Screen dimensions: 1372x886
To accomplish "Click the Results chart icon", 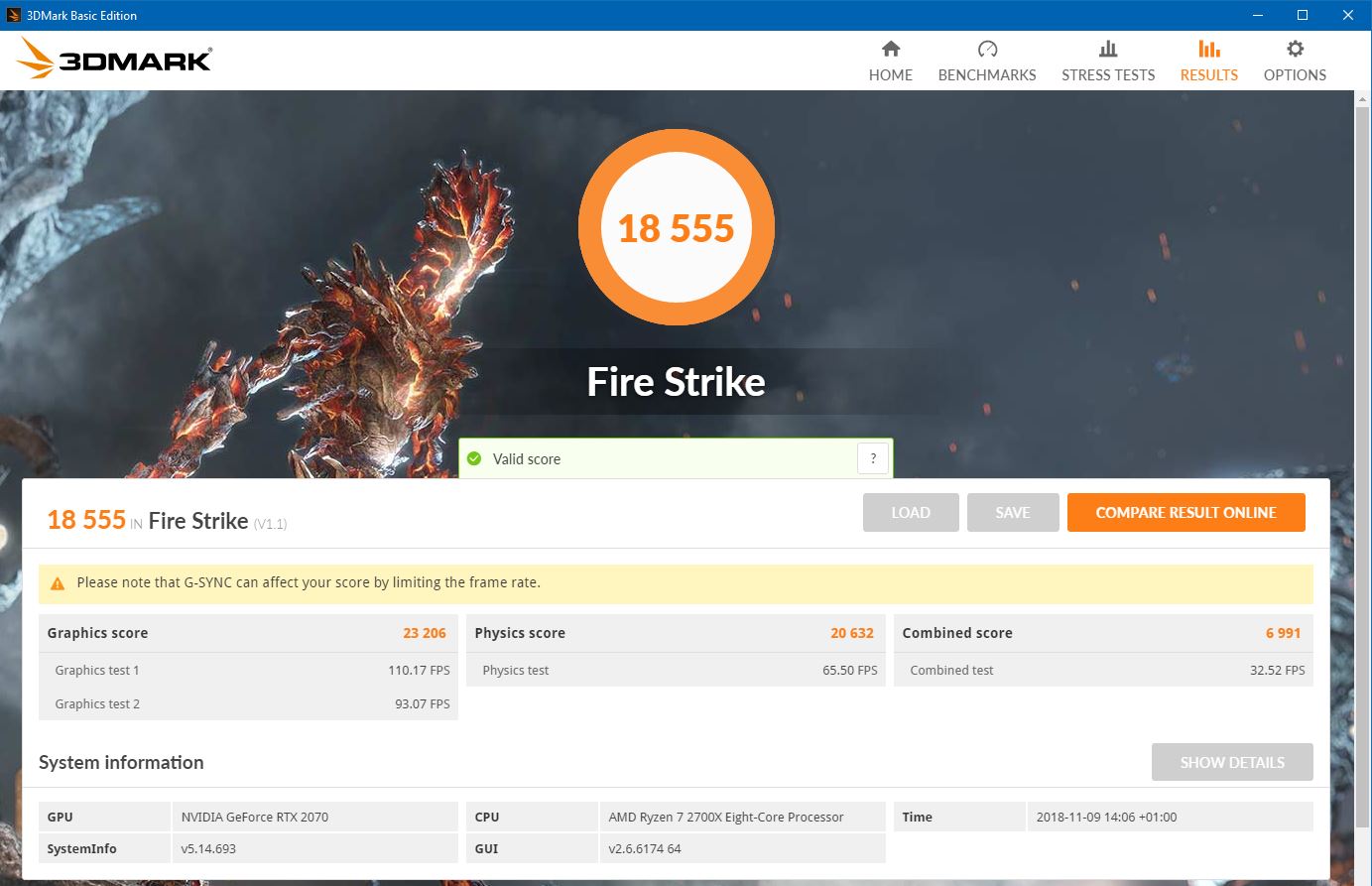I will tap(1208, 49).
